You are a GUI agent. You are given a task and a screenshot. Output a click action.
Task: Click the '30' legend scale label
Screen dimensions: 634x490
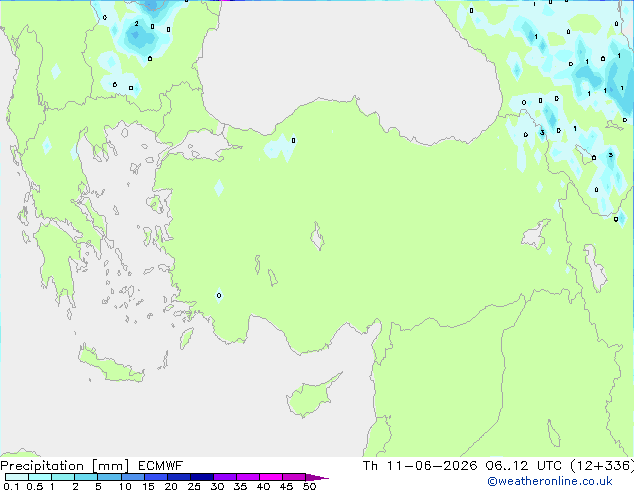[217, 486]
